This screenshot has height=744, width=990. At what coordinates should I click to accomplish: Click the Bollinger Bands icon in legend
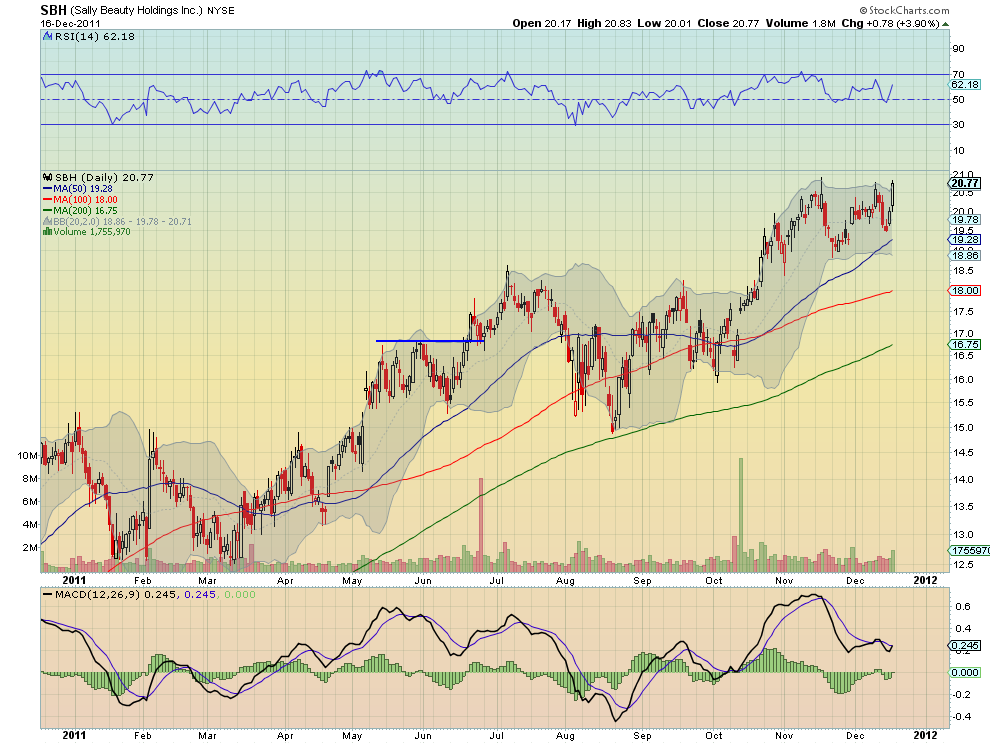[x=47, y=222]
